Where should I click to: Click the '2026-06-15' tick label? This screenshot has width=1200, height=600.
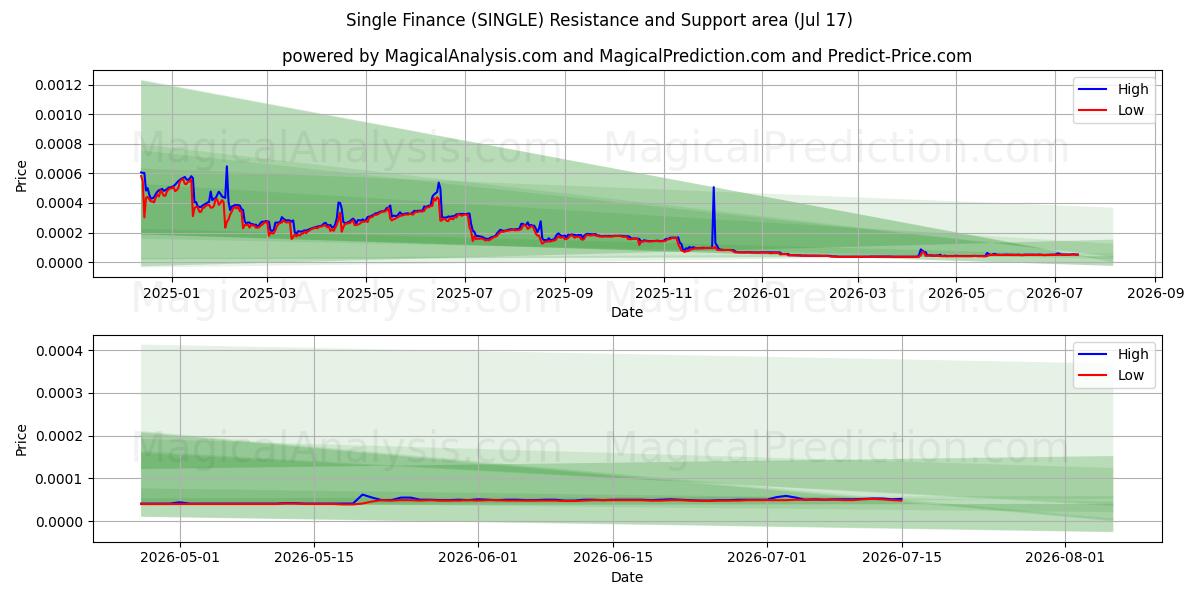click(x=612, y=559)
